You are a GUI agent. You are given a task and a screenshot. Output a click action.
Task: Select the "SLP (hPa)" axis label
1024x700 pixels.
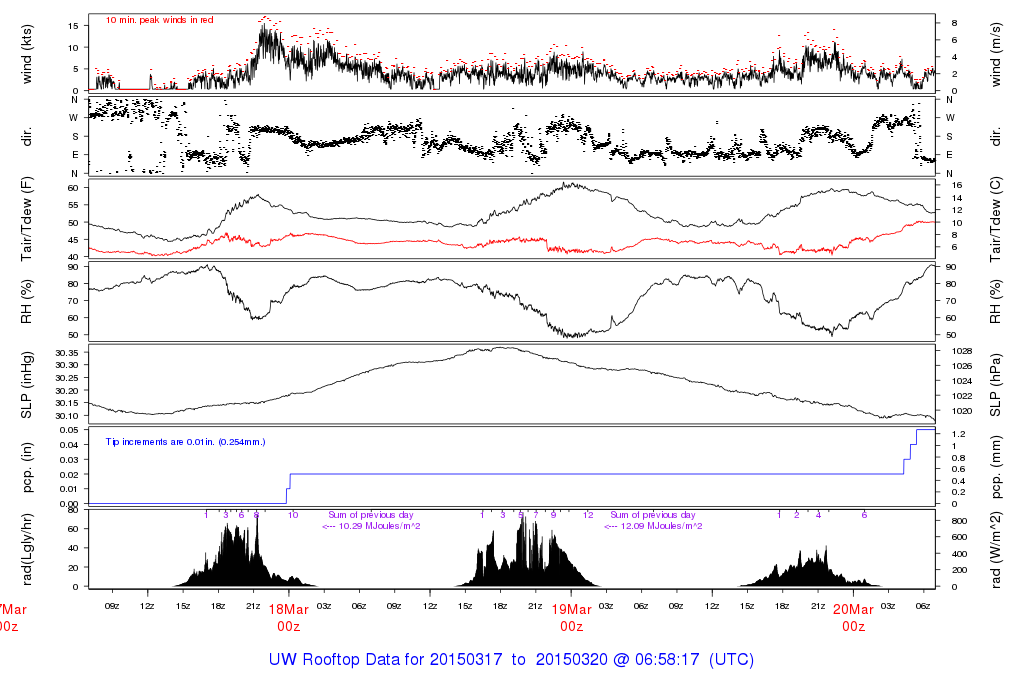(x=995, y=385)
